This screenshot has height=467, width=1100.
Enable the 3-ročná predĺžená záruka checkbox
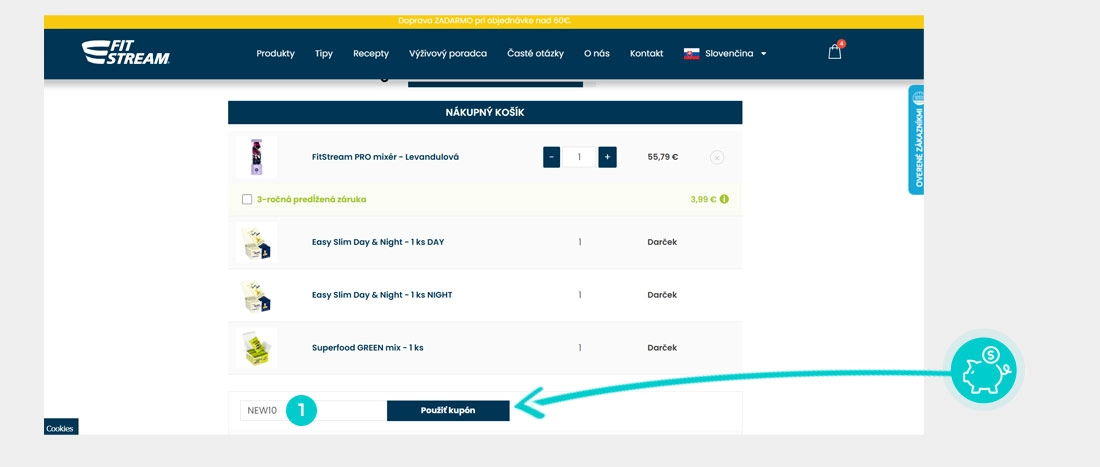(247, 199)
